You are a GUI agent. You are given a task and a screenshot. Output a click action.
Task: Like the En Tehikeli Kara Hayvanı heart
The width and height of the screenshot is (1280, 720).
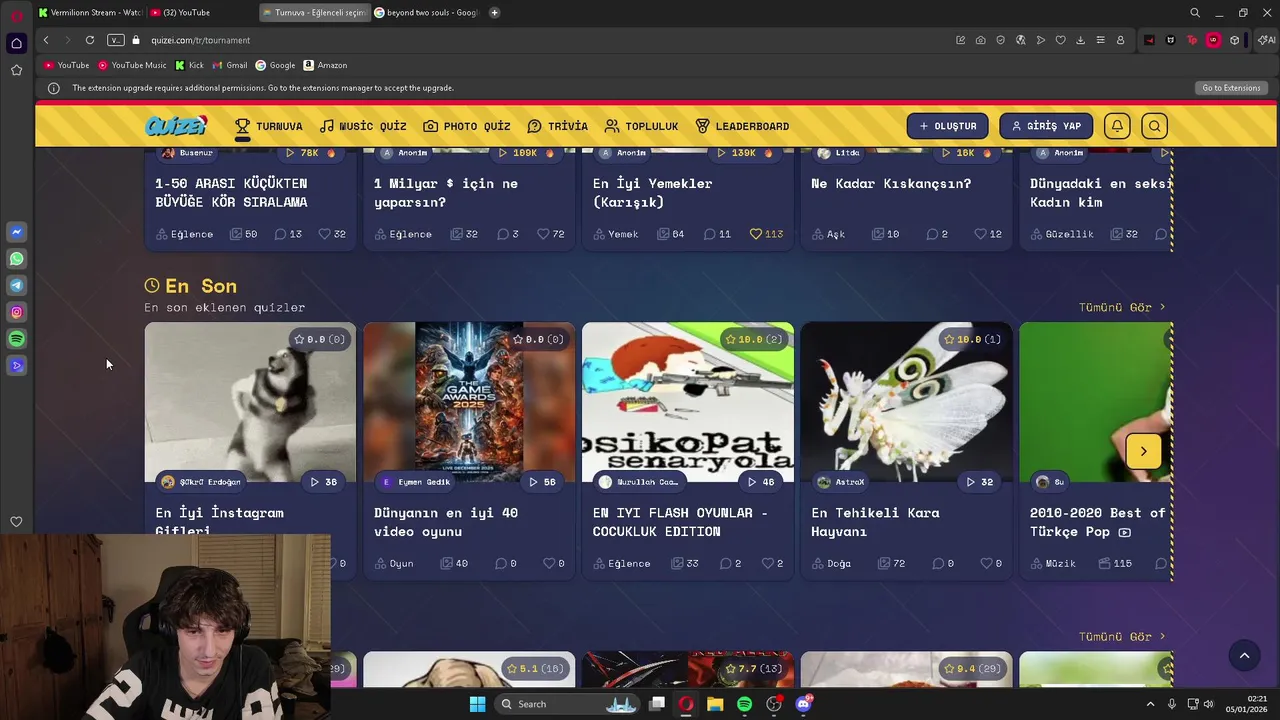coord(986,563)
